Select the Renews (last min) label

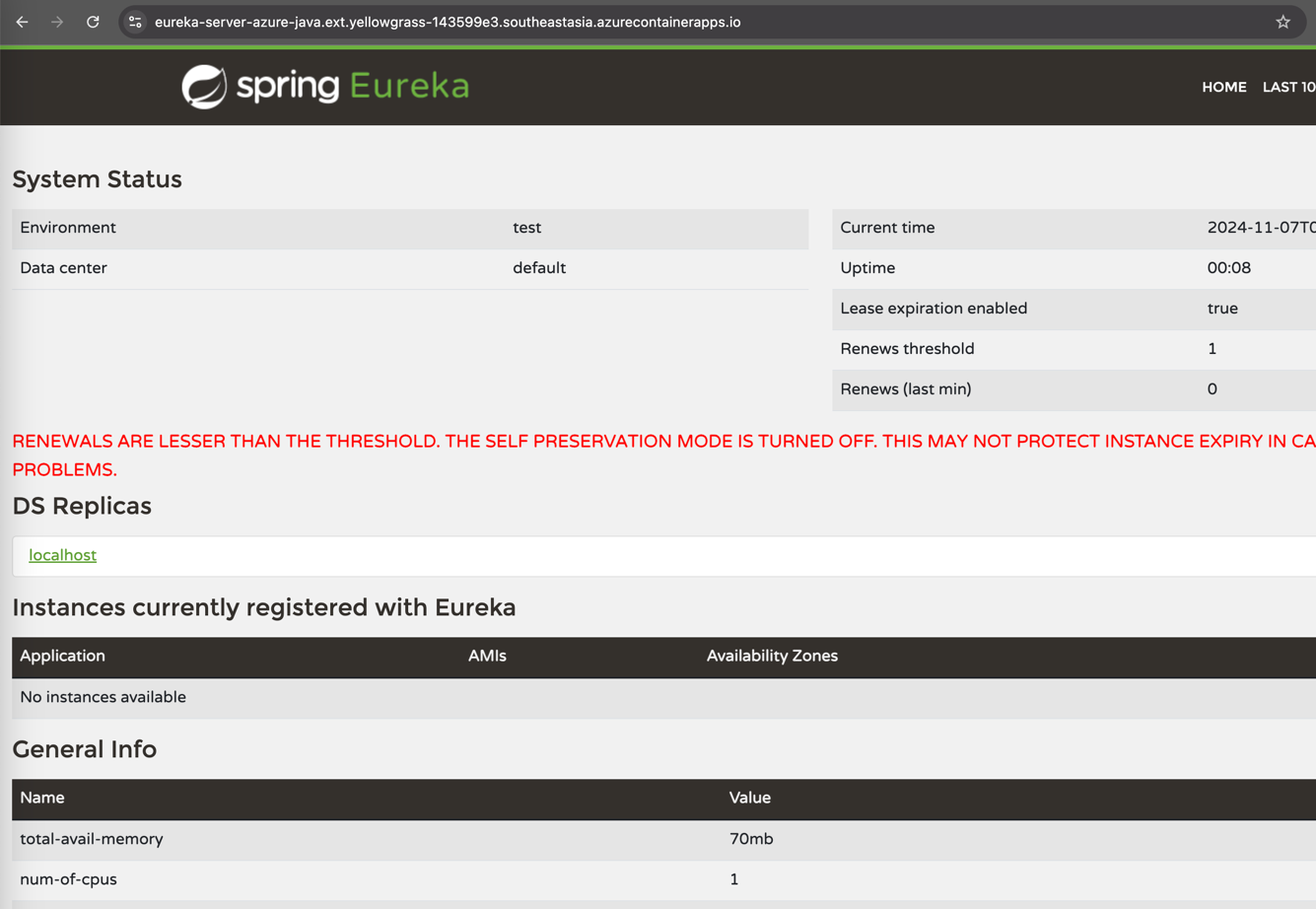905,389
